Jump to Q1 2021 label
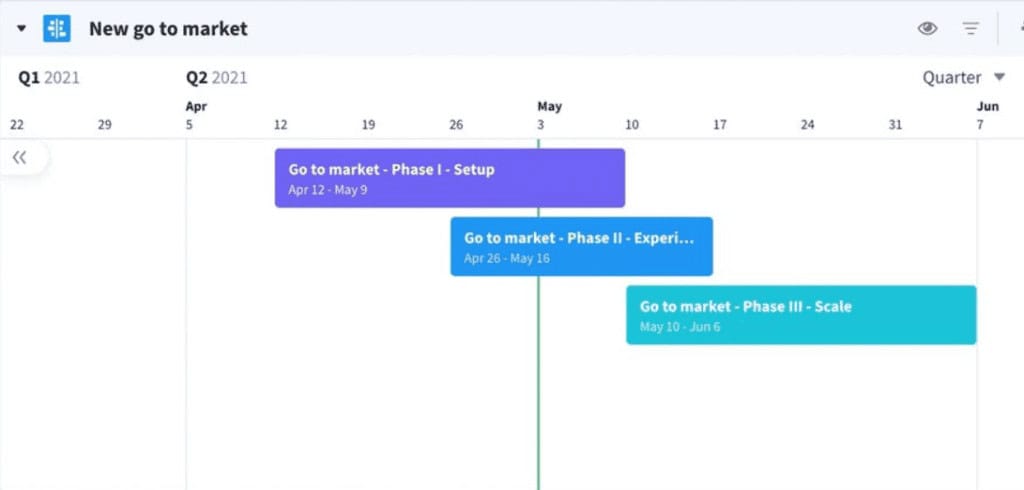This screenshot has height=490, width=1024. [48, 78]
